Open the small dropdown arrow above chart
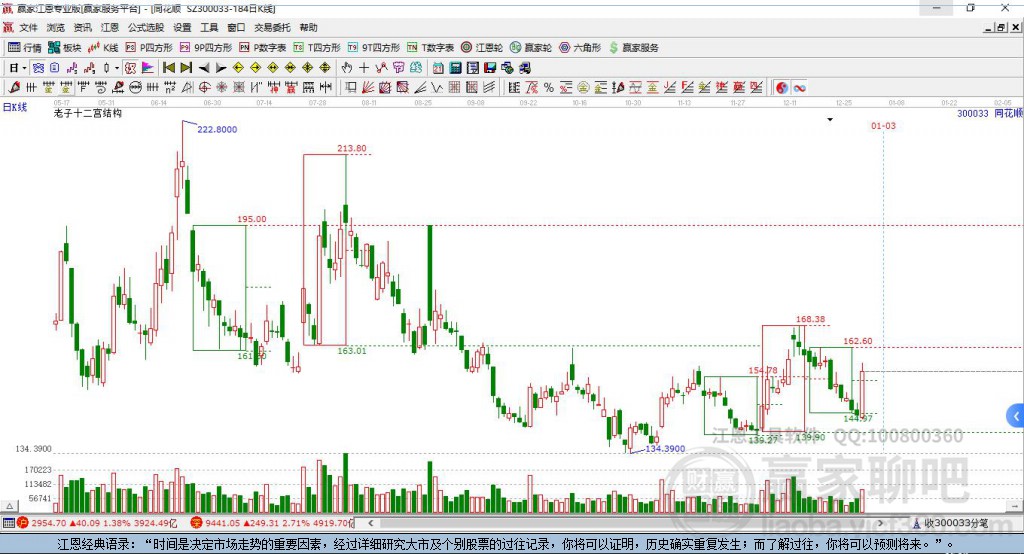Screen dimensions: 1024x554 tap(830, 120)
